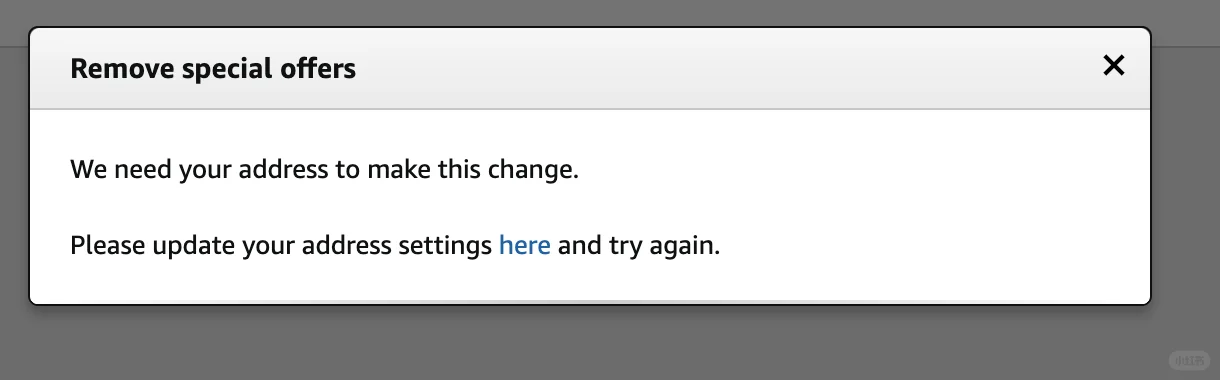Click the 'and try again' text
Viewport: 1220px width, 380px height.
click(638, 245)
